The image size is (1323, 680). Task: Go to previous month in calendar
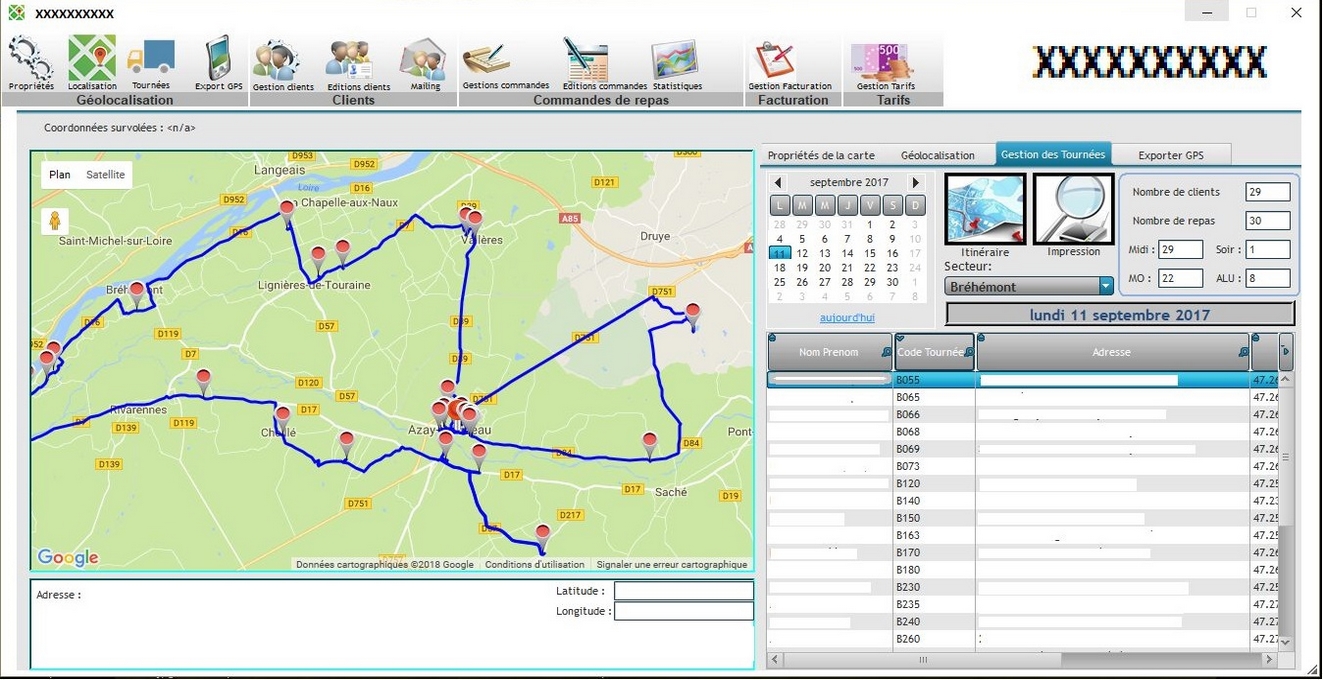[x=779, y=183]
